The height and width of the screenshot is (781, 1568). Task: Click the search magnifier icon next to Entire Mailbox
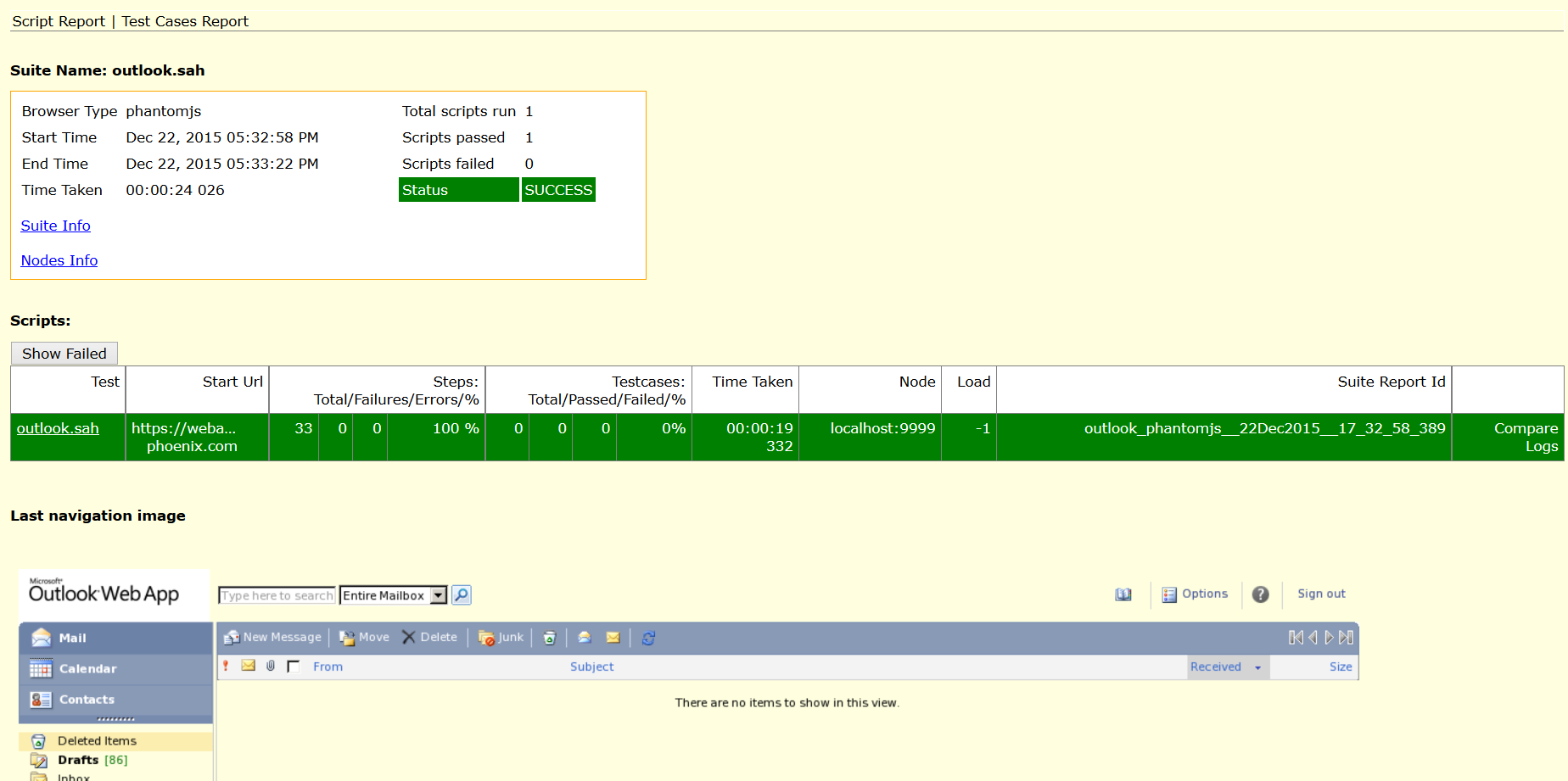click(x=461, y=595)
